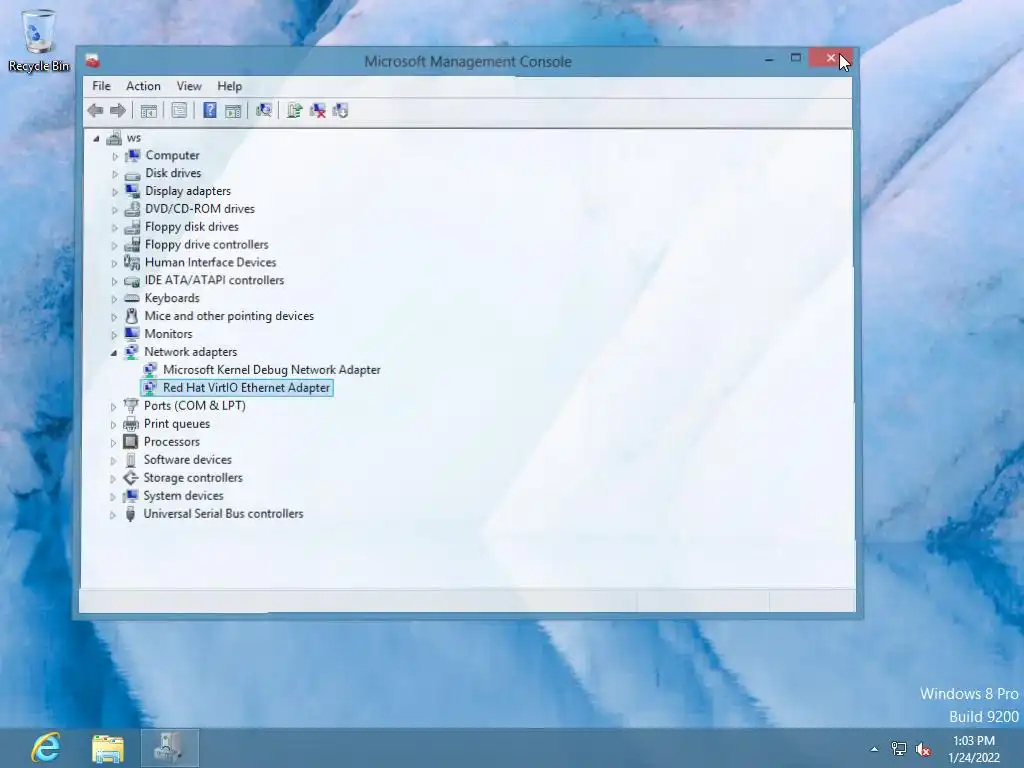Click the Print queues printer icon
Screen dimensions: 1024x768
click(x=131, y=424)
